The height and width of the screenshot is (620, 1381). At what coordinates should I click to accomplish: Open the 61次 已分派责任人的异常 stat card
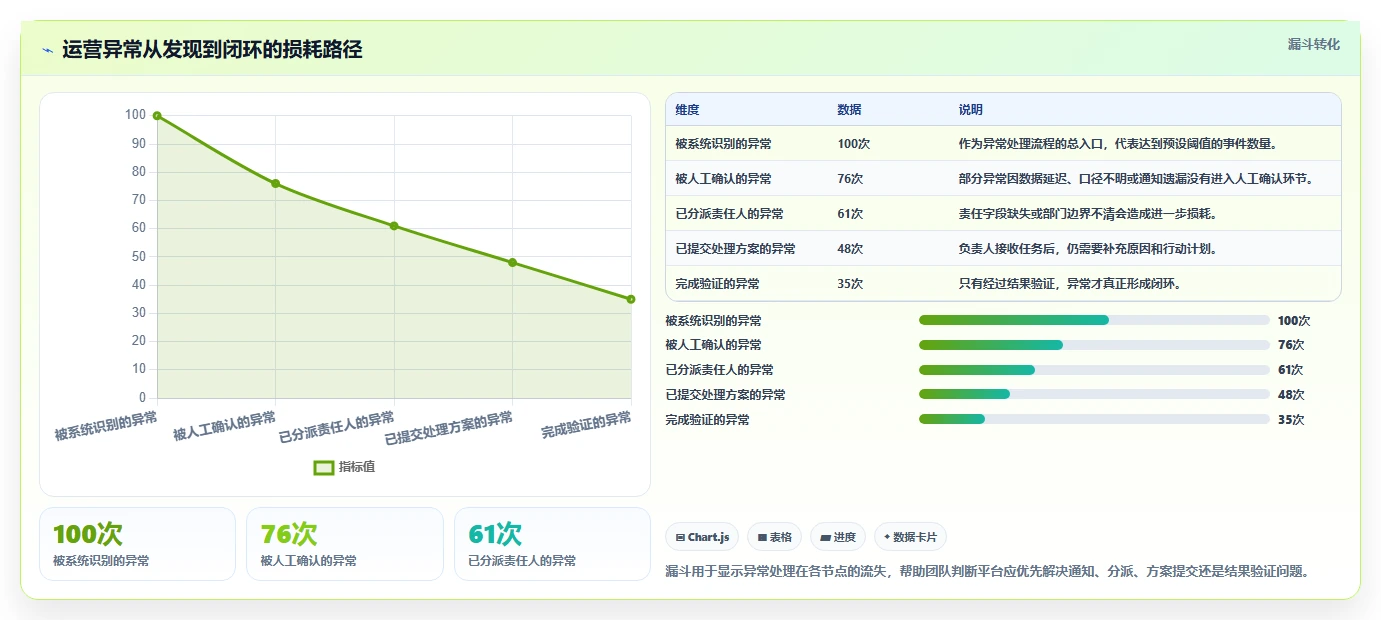coord(552,544)
